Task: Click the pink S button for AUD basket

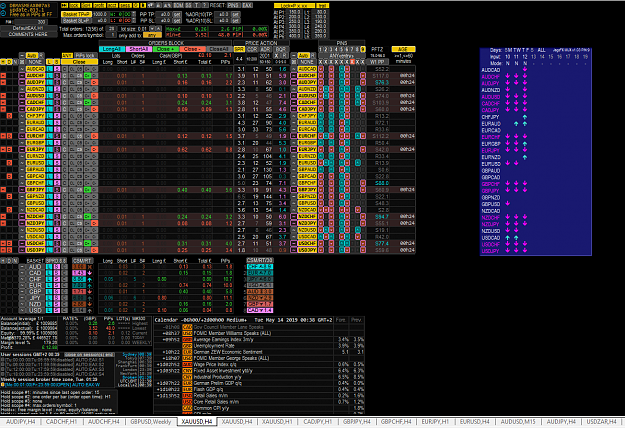Action: (x=57, y=267)
